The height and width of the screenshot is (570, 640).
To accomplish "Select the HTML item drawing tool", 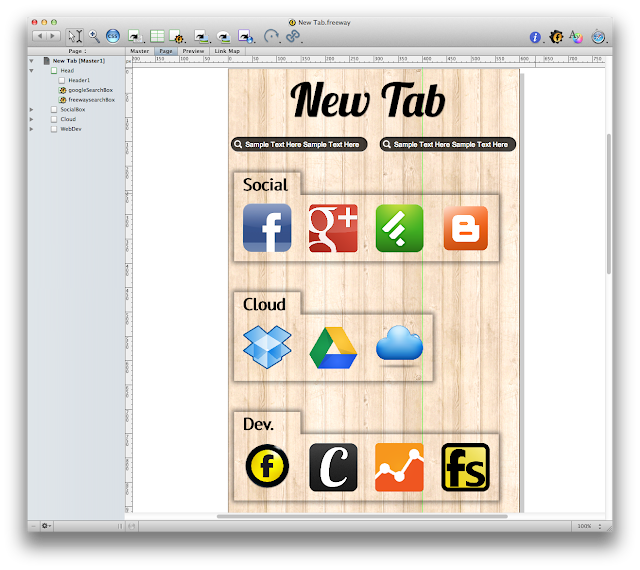I will point(135,36).
